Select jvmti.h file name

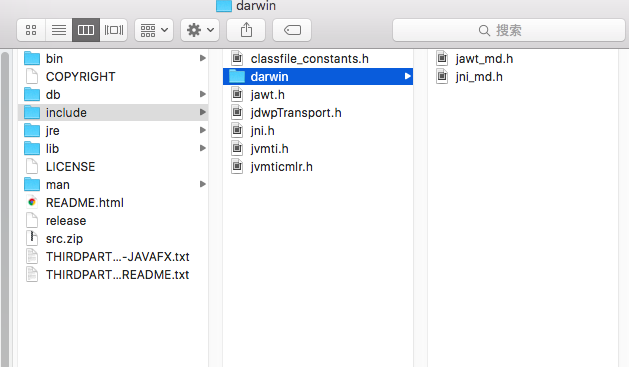pyautogui.click(x=270, y=149)
